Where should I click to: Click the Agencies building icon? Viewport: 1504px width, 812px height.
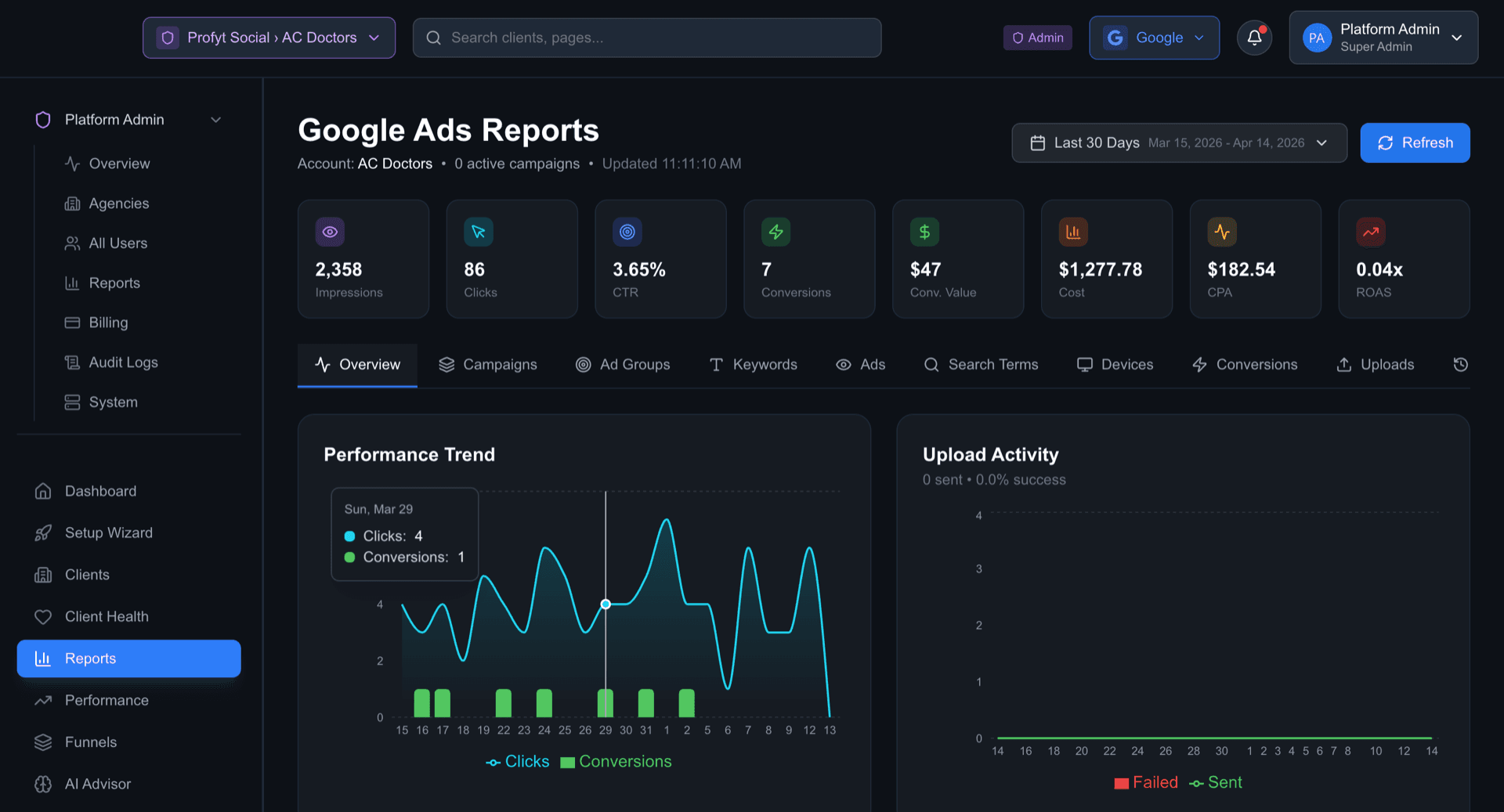click(72, 204)
